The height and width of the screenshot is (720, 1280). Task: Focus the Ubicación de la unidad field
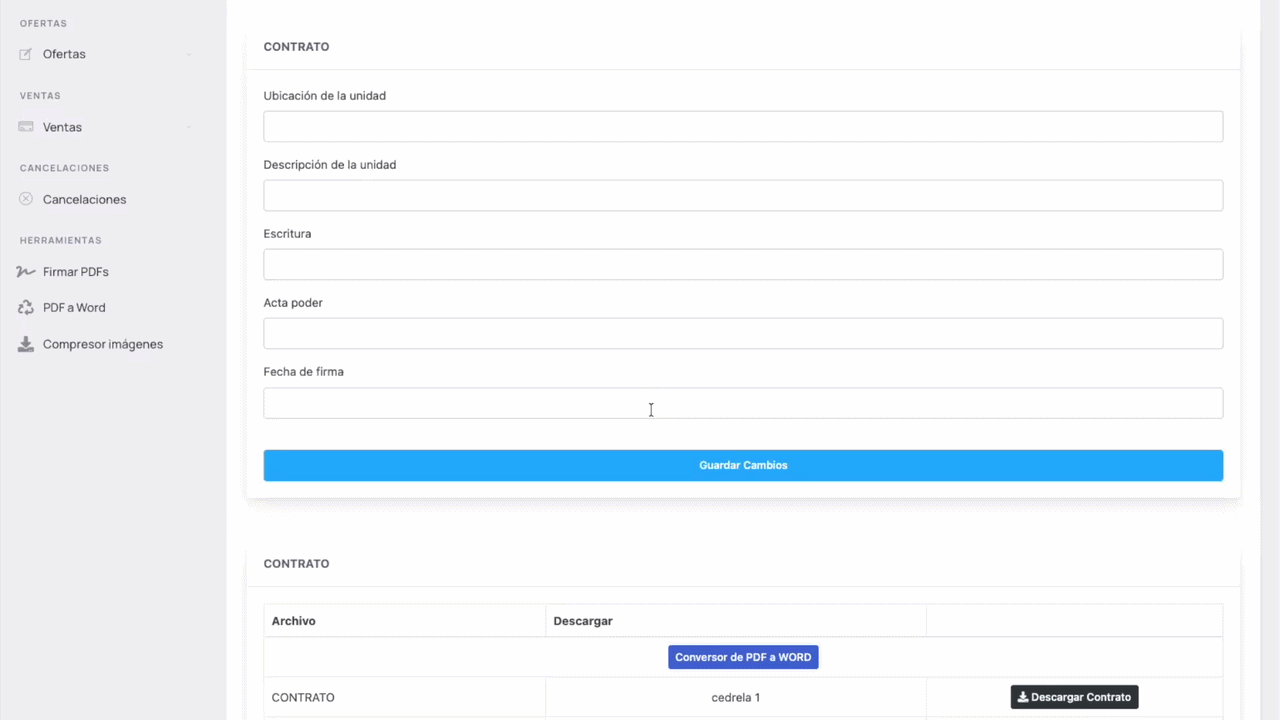point(743,127)
